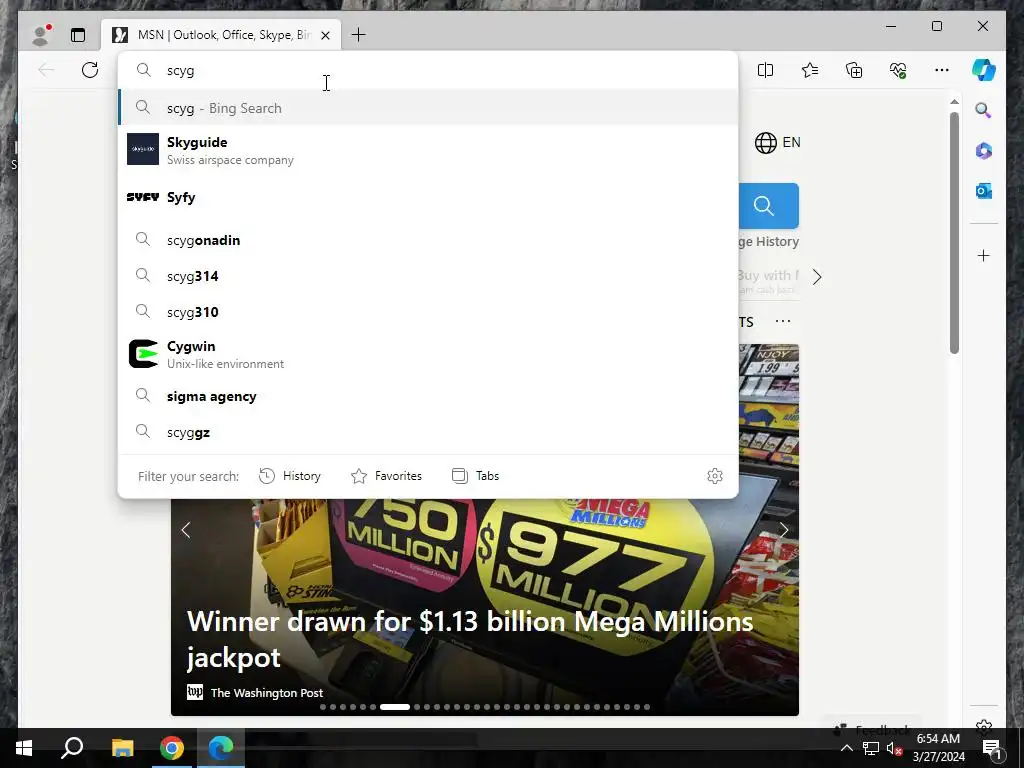This screenshot has height=768, width=1024.
Task: Close the MSN tab
Action: tap(325, 35)
